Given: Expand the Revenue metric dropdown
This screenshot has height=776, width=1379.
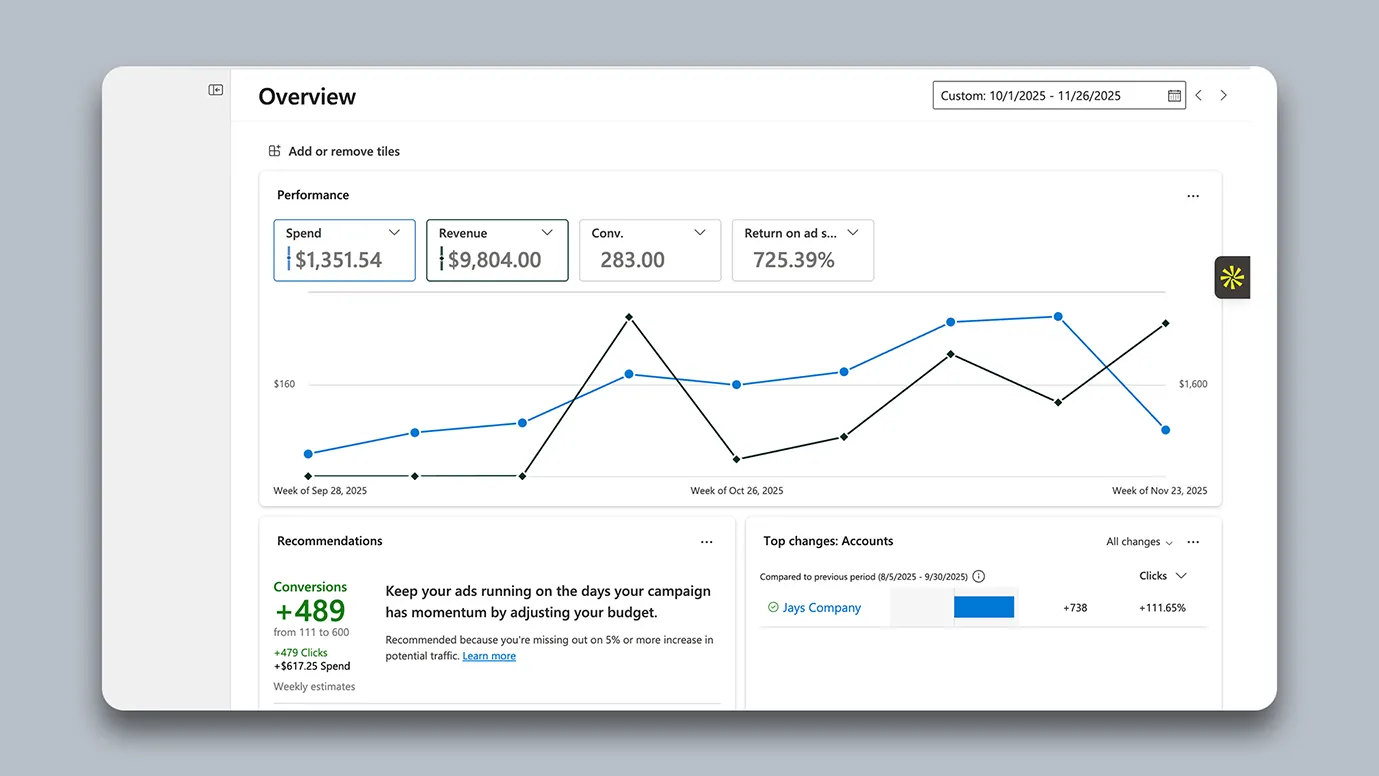Looking at the screenshot, I should [547, 233].
